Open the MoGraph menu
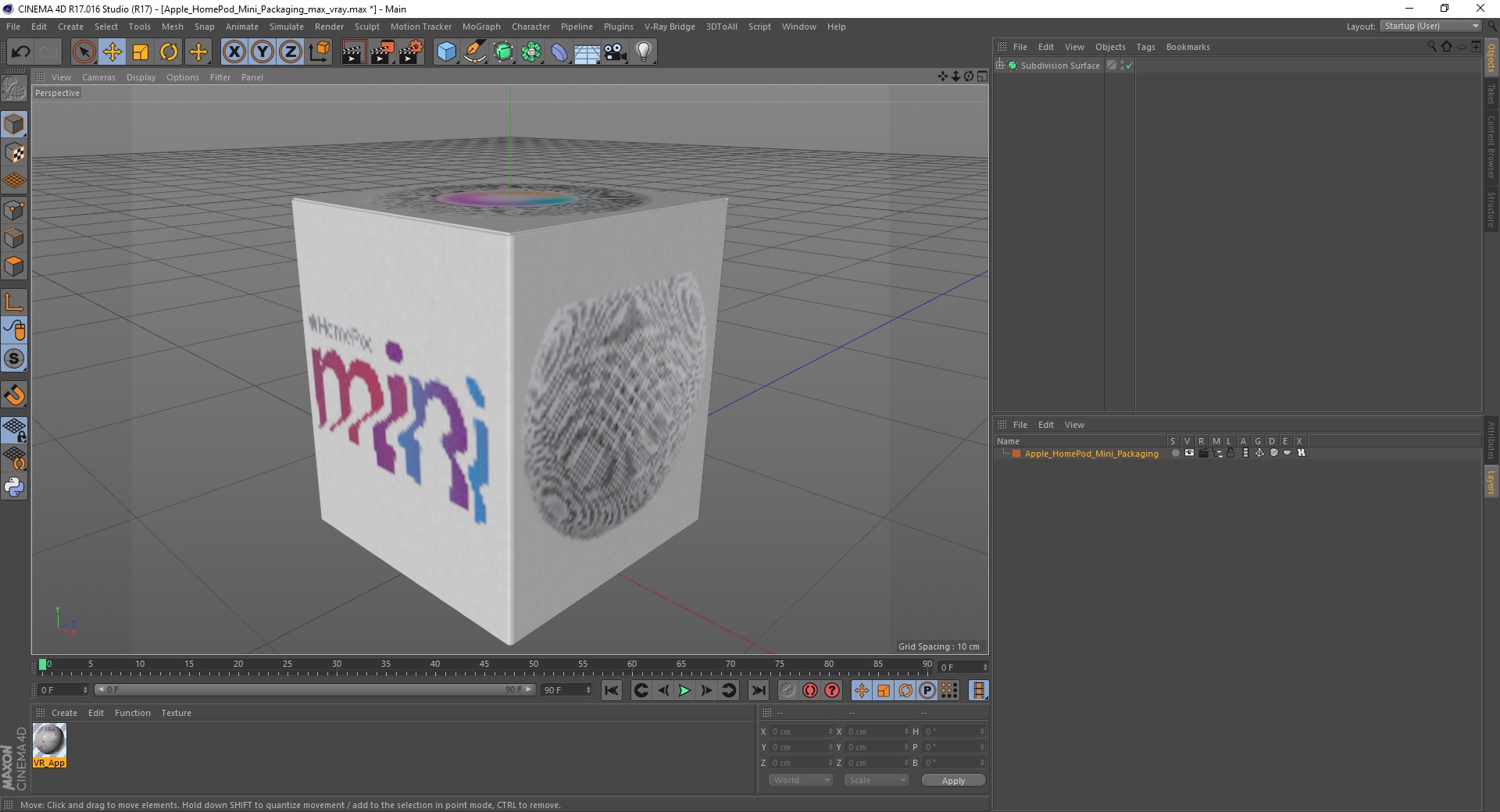Viewport: 1500px width, 812px height. pos(481,27)
